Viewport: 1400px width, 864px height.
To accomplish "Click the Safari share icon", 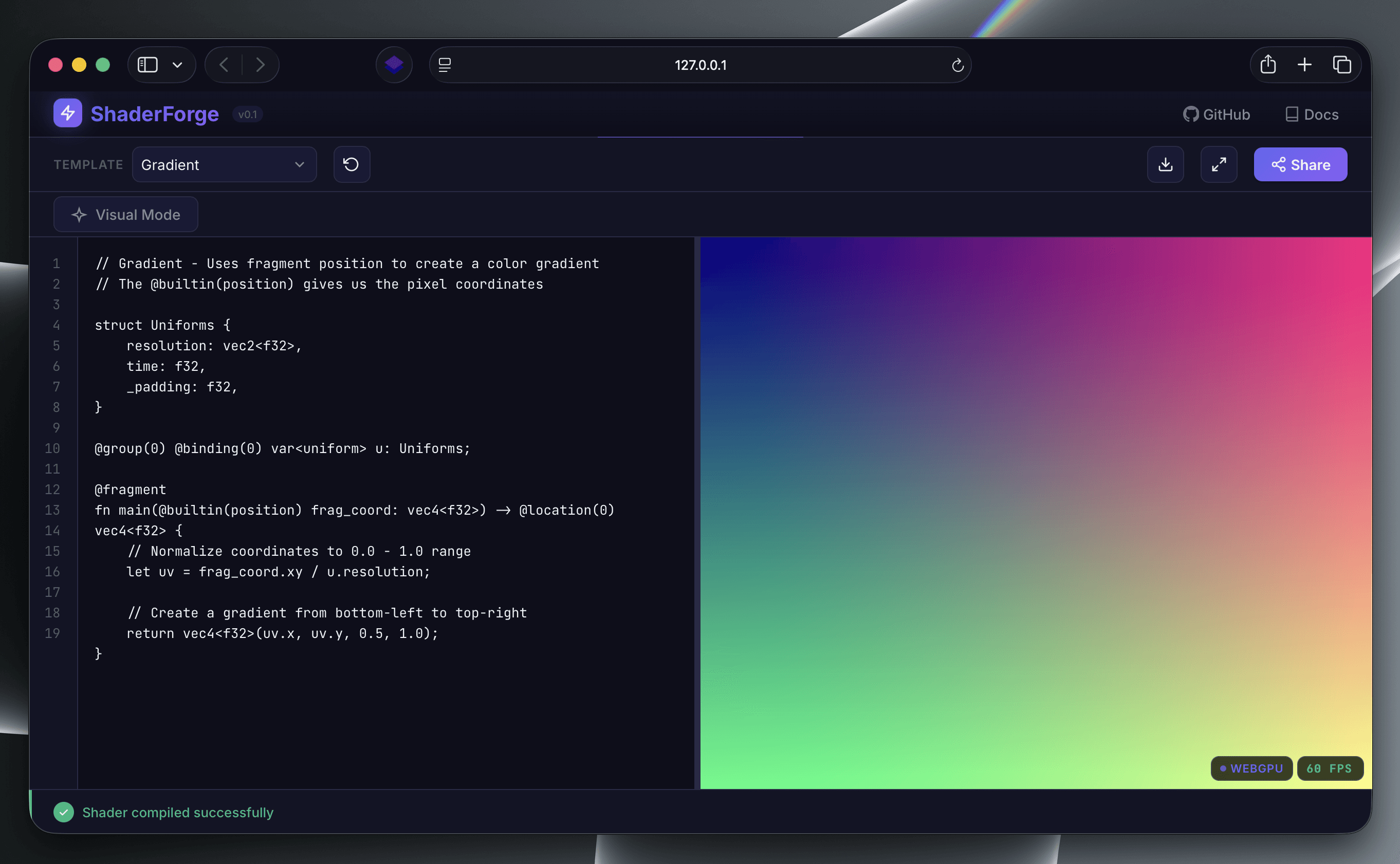I will coord(1267,65).
